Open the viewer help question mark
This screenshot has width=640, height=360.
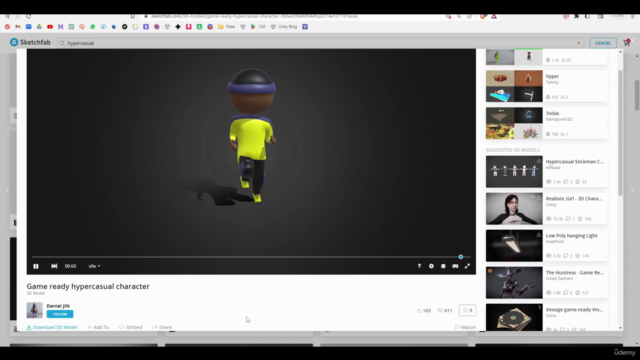pos(419,266)
